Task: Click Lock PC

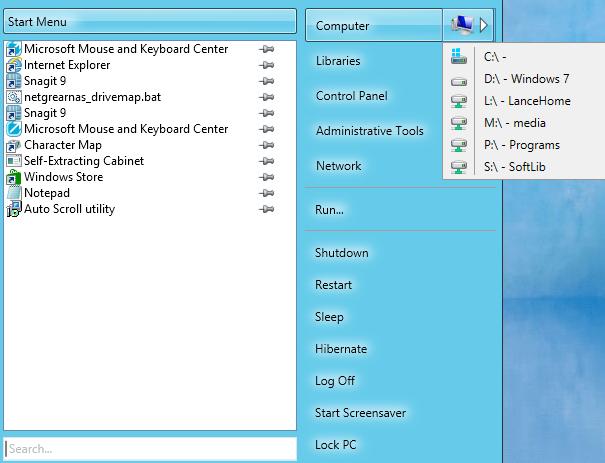Action: click(x=335, y=445)
